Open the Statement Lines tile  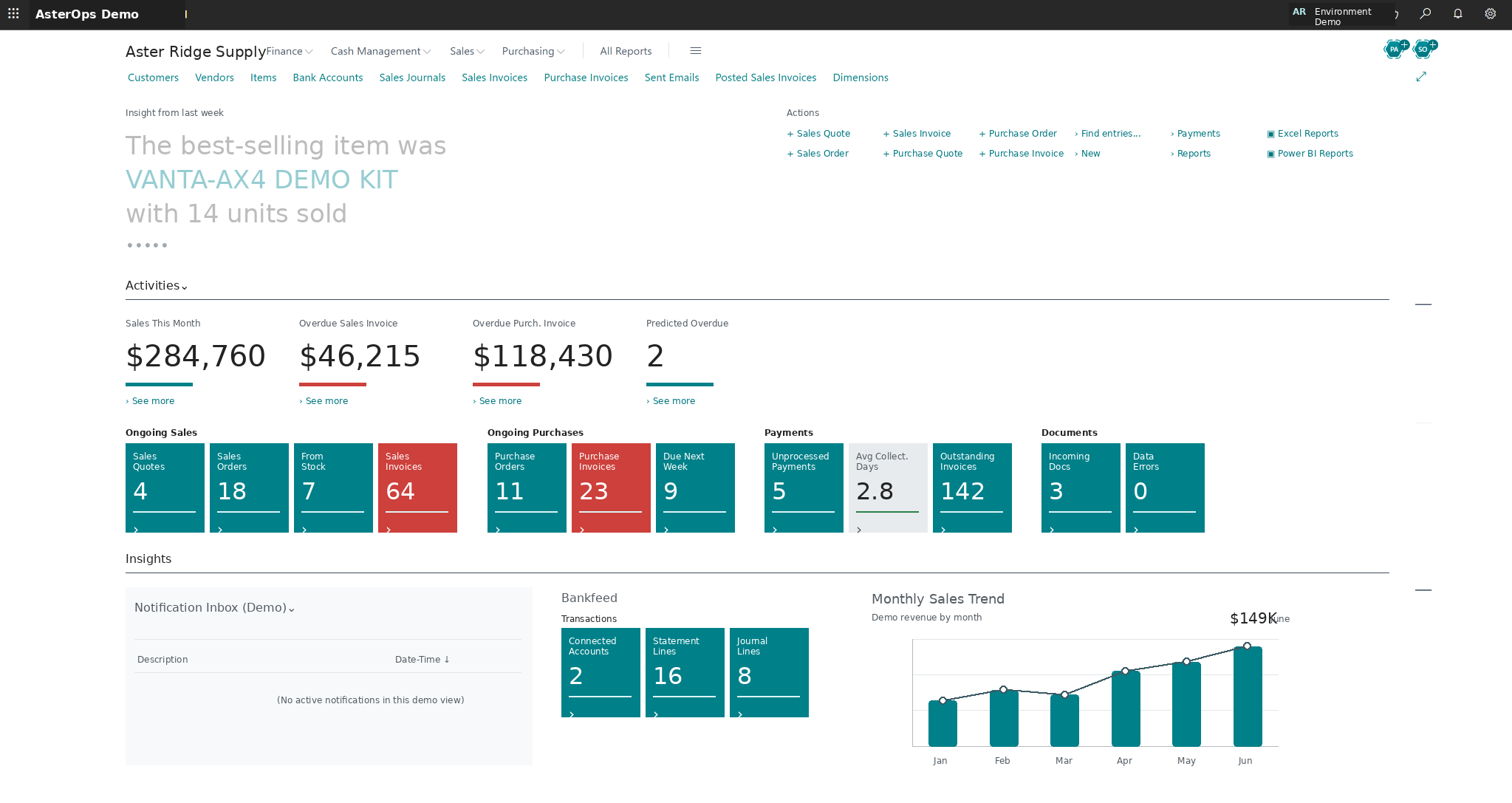tap(685, 672)
